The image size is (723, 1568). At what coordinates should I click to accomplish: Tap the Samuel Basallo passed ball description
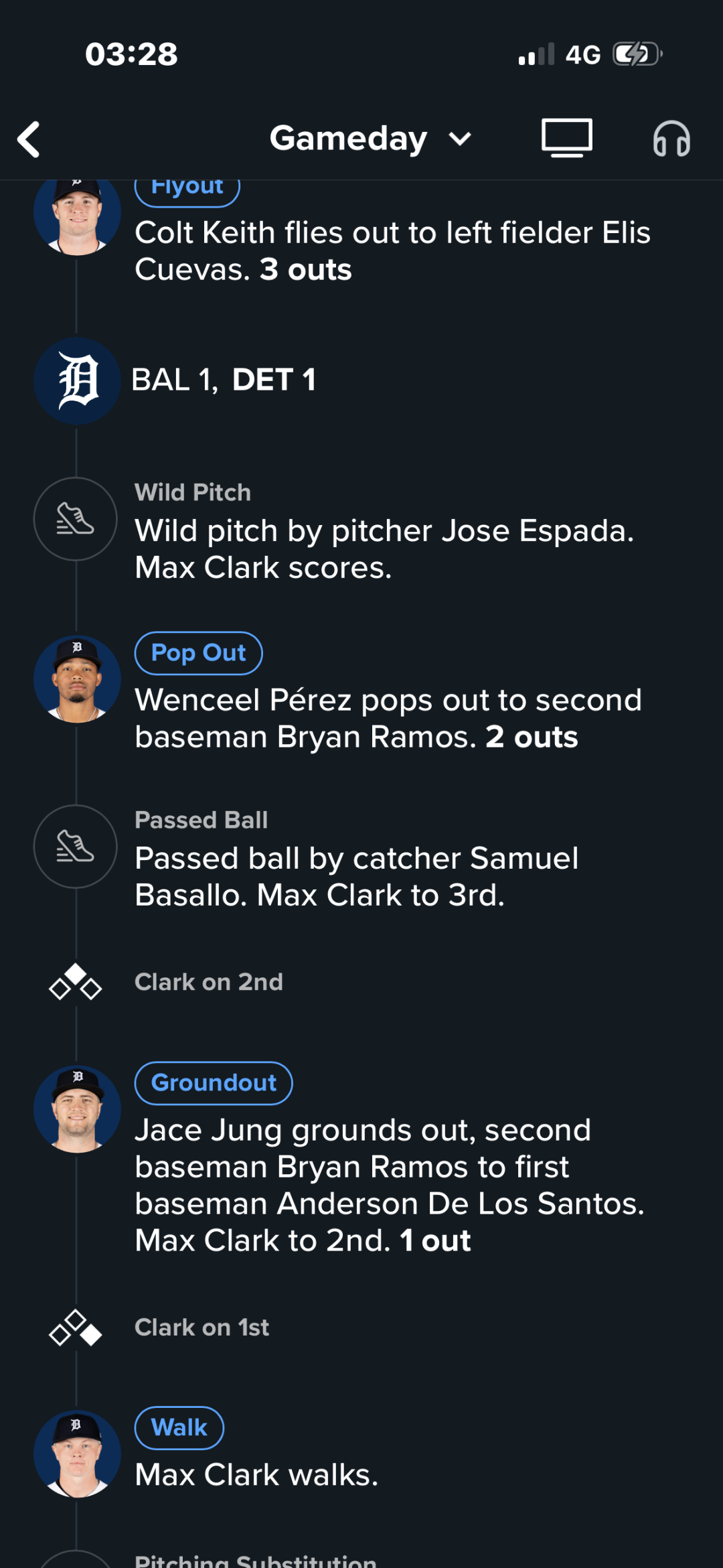(356, 877)
